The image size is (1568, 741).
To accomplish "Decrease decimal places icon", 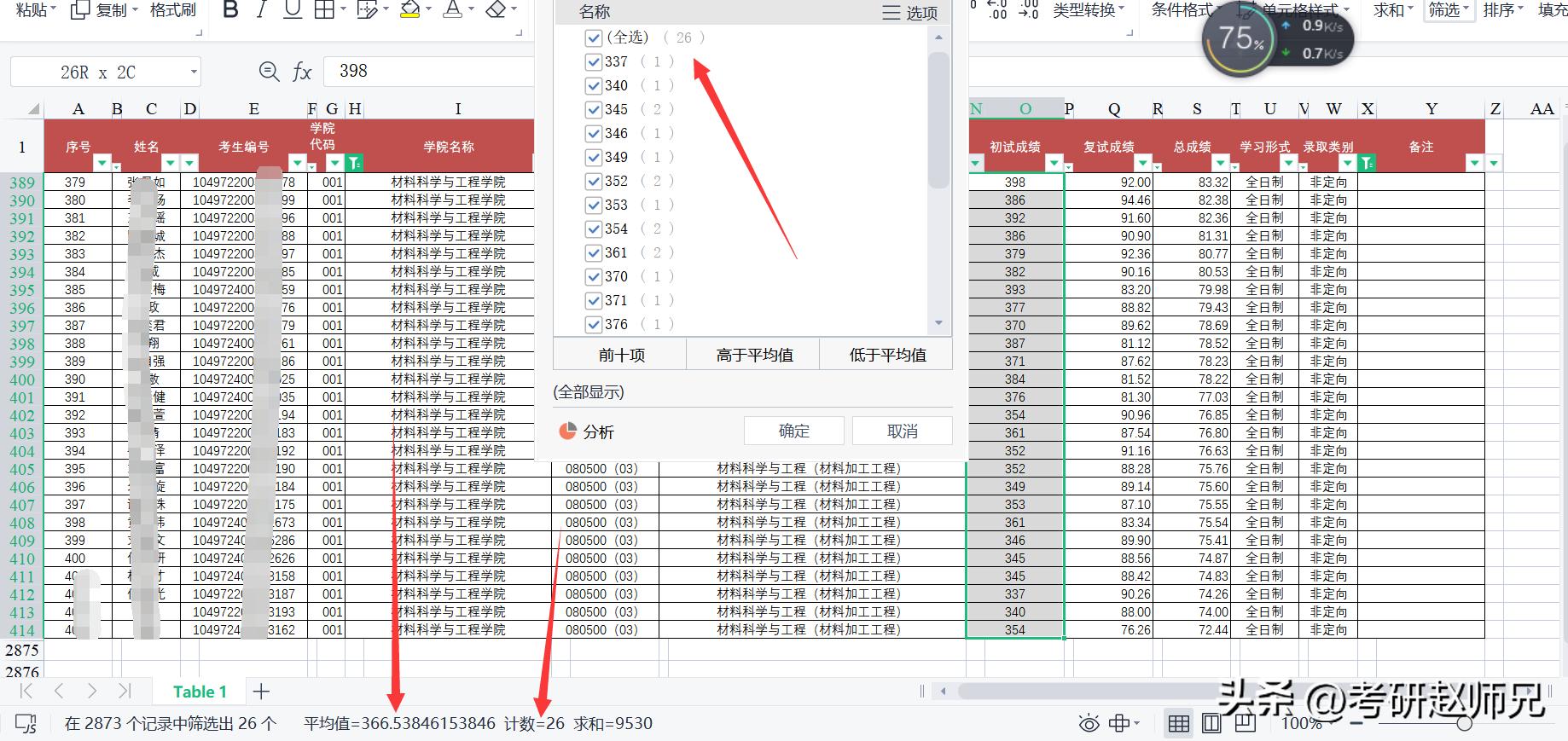I will 1028,10.
